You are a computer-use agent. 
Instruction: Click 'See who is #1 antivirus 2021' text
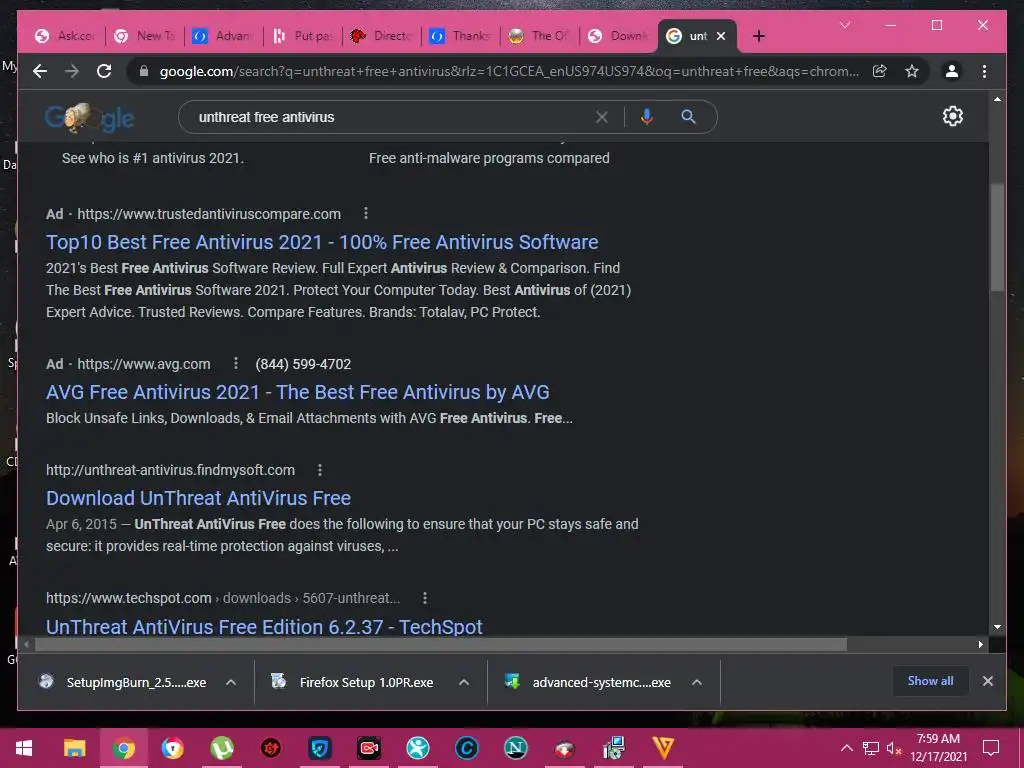pyautogui.click(x=153, y=158)
